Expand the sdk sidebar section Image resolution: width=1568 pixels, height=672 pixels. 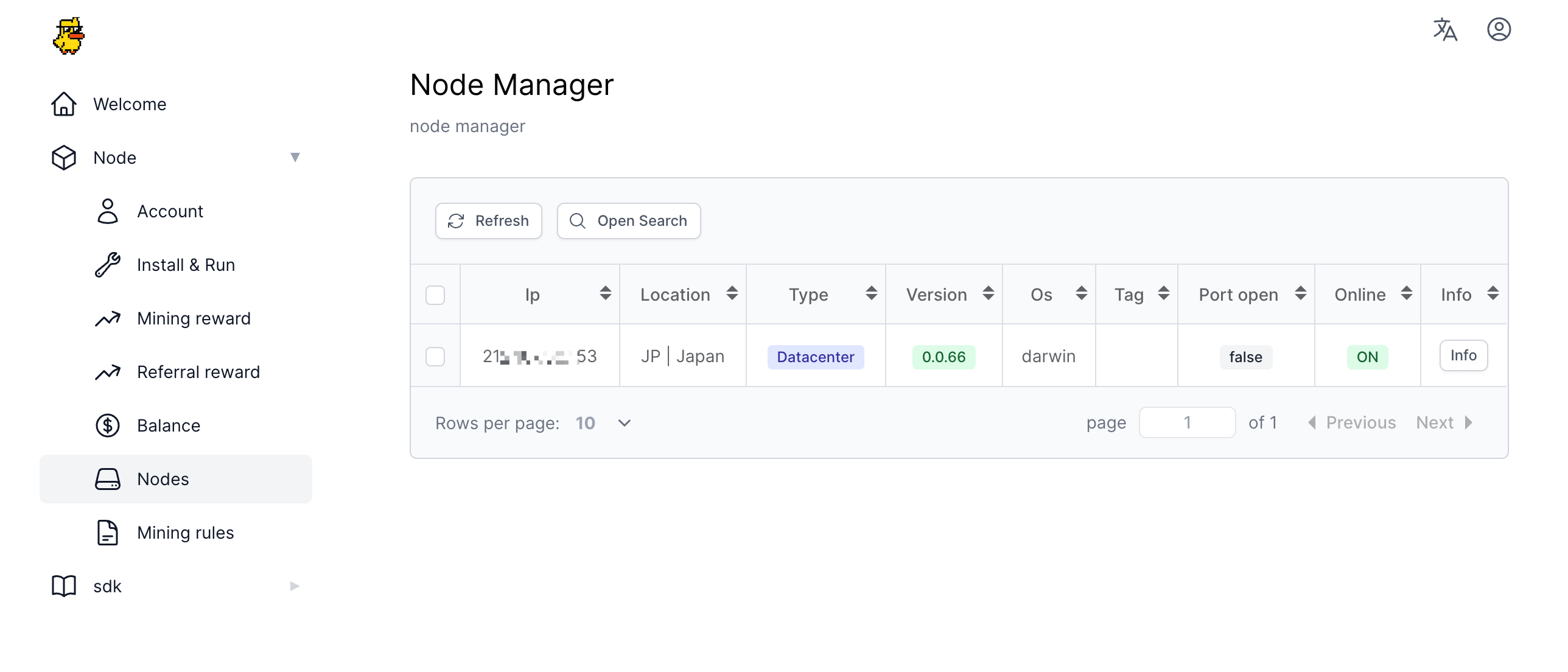pyautogui.click(x=295, y=586)
